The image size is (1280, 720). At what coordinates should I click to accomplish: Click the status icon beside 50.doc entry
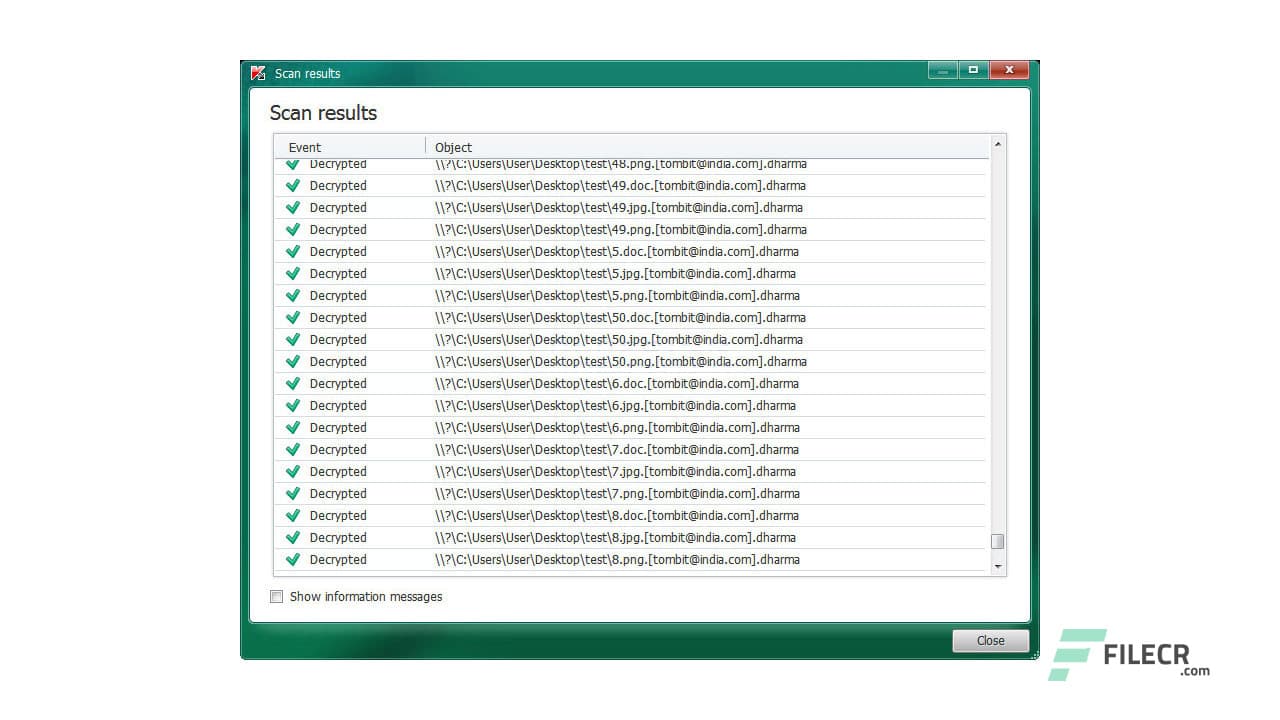pos(293,317)
